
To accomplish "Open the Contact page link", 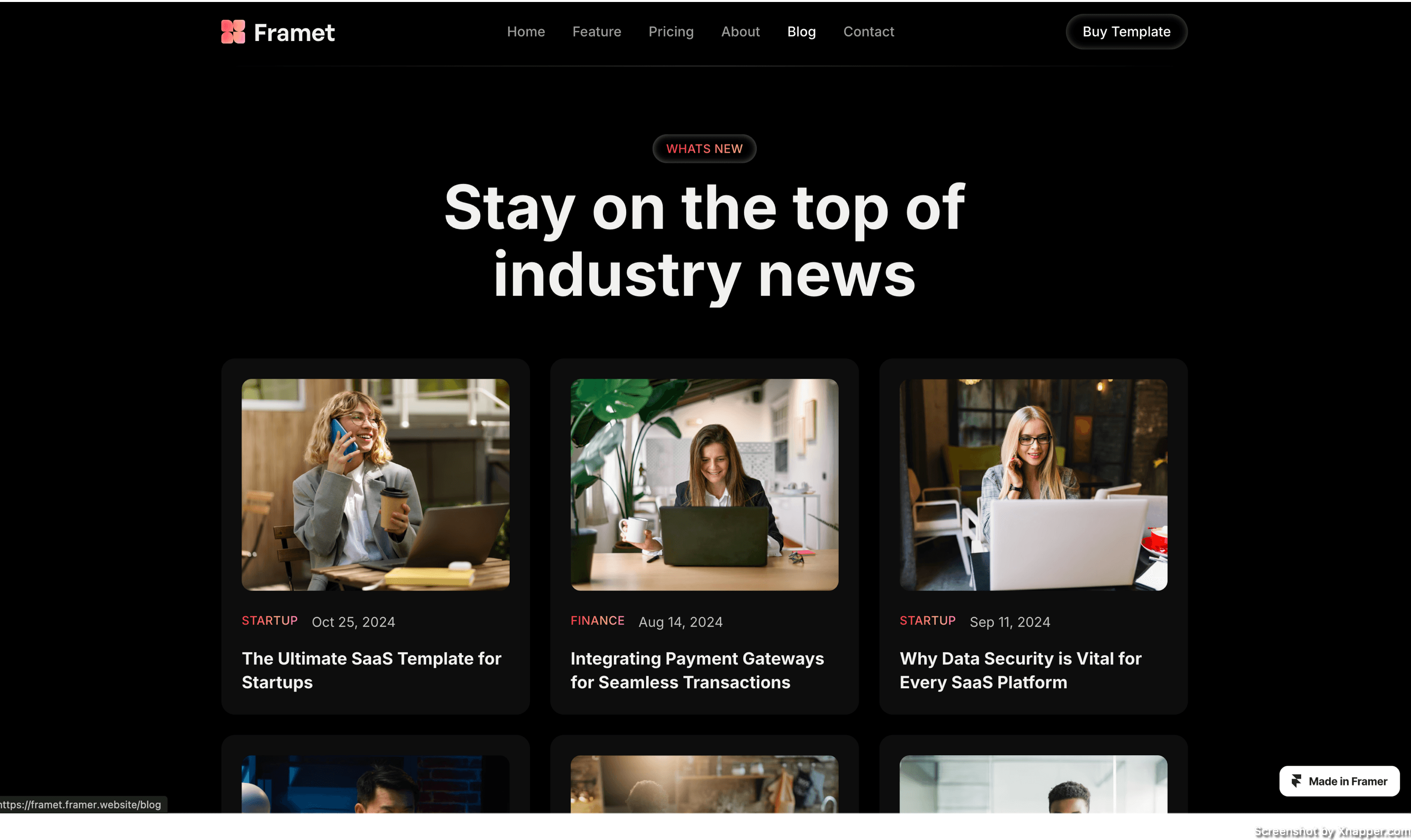I will 868,32.
